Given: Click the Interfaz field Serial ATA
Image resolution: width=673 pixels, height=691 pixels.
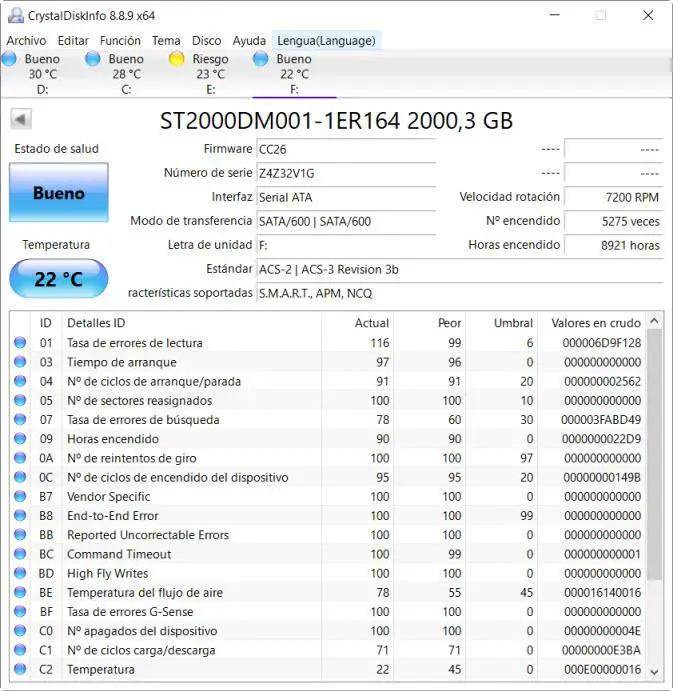Looking at the screenshot, I should pos(346,197).
